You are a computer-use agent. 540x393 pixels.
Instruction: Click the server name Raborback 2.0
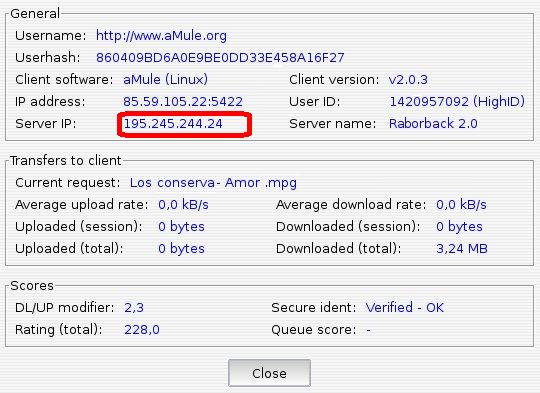(x=433, y=124)
